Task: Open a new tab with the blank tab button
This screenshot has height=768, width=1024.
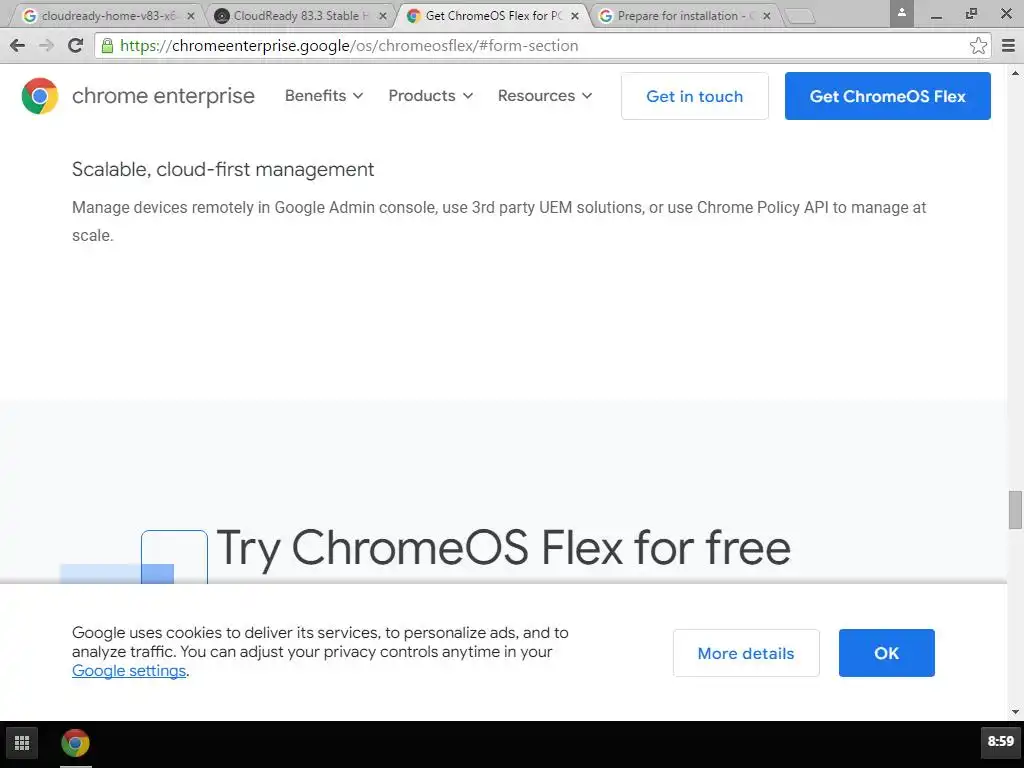Action: click(x=799, y=16)
